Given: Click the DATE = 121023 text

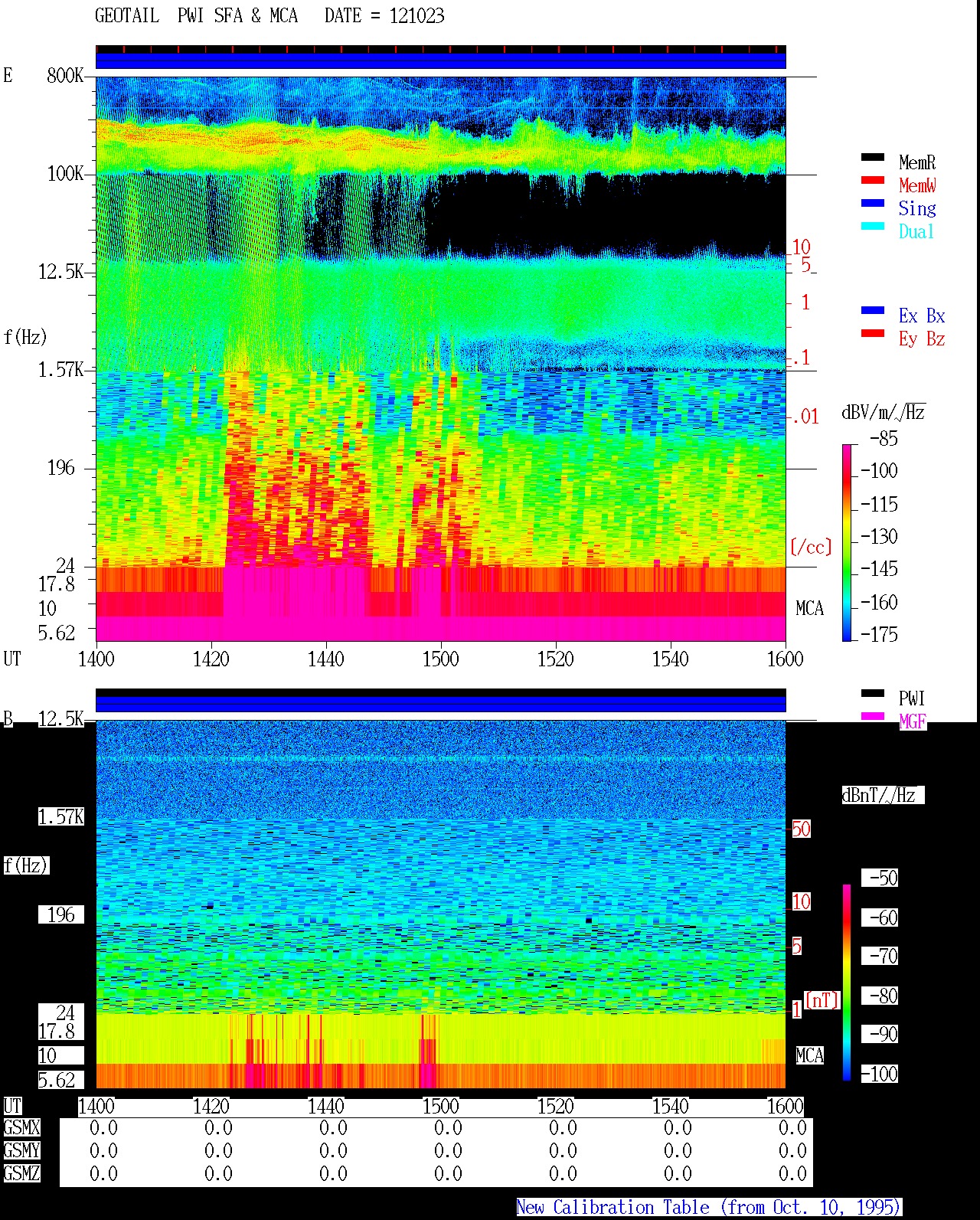Looking at the screenshot, I should tap(384, 16).
